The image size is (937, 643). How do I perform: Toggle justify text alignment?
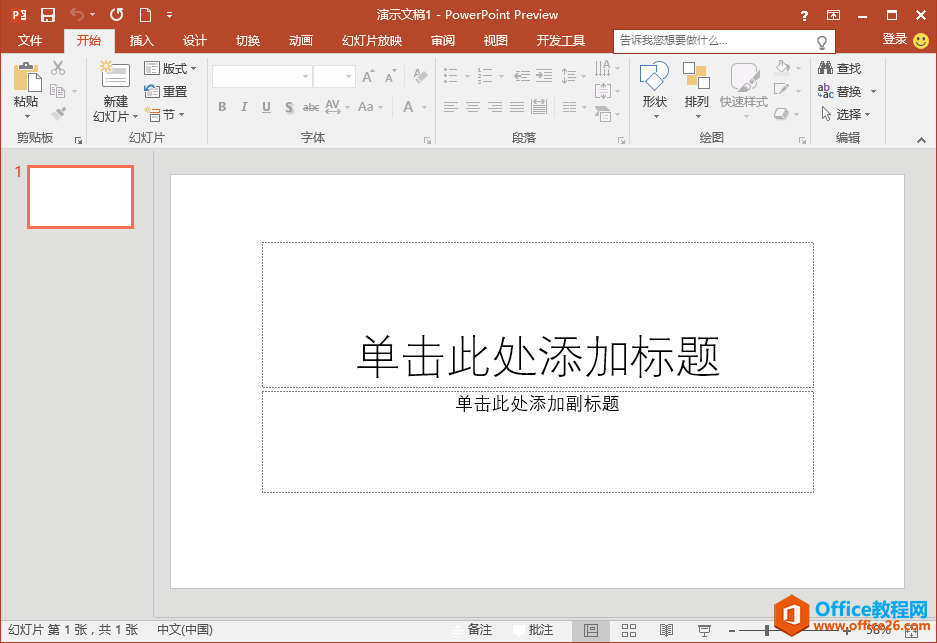[x=517, y=107]
